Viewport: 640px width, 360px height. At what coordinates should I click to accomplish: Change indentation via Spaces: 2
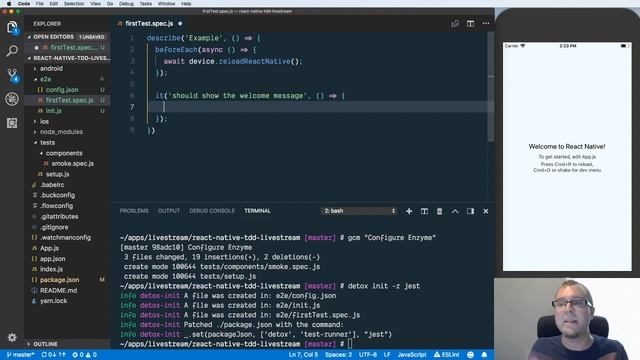coord(338,355)
